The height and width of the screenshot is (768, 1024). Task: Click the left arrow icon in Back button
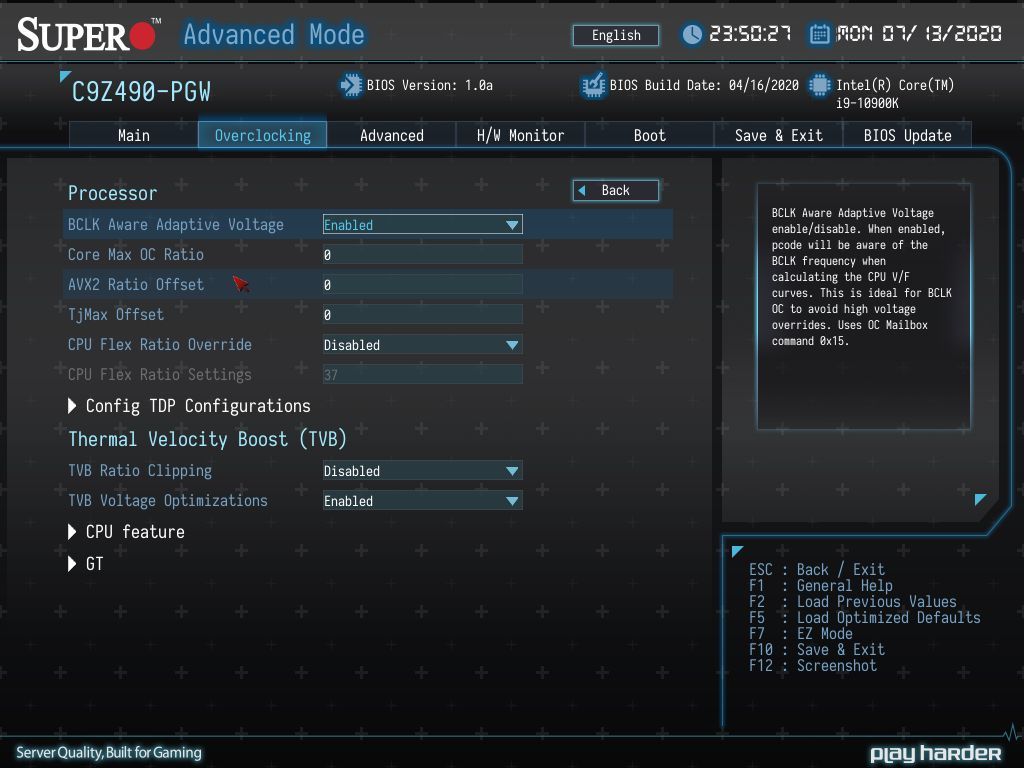582,191
